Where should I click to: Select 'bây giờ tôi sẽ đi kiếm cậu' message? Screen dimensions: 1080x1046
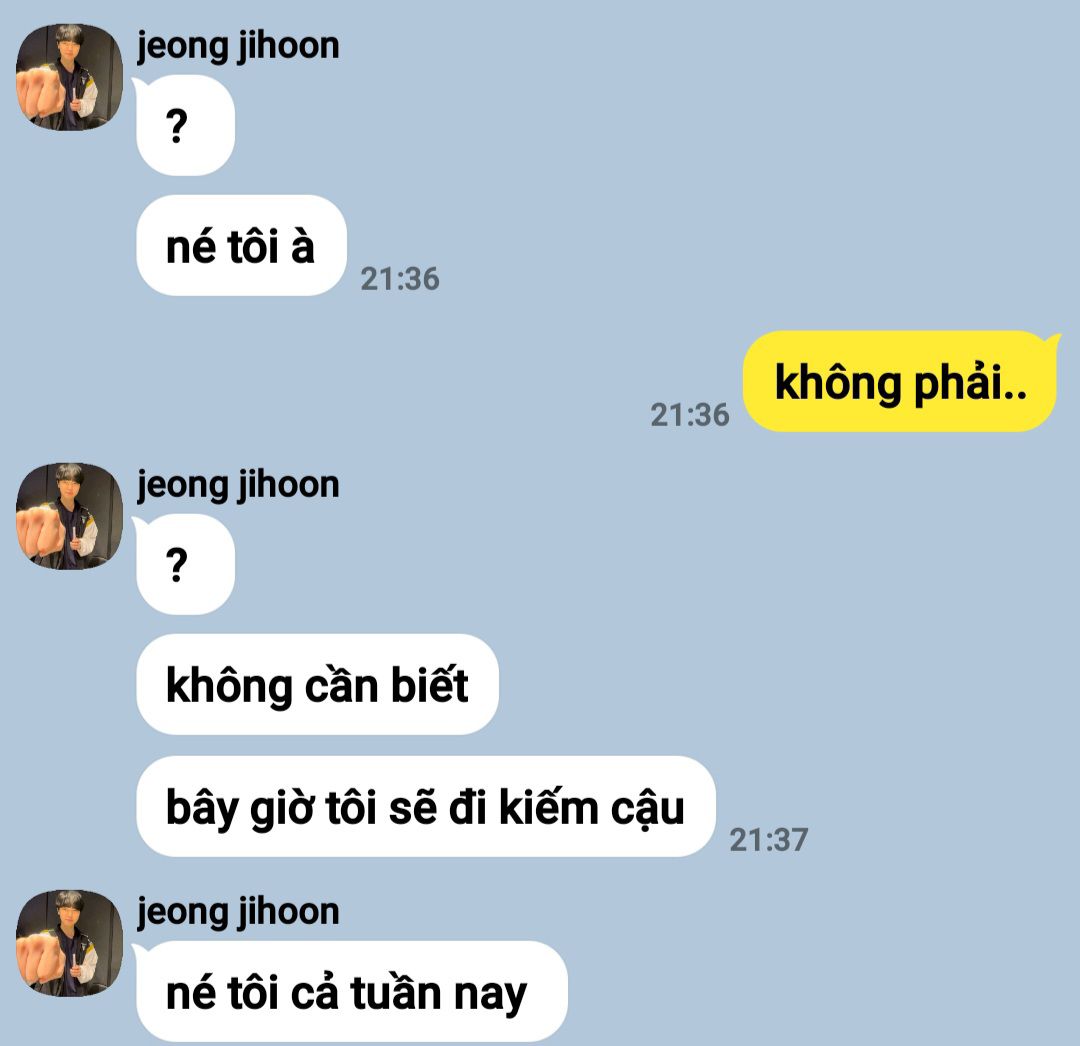[426, 806]
